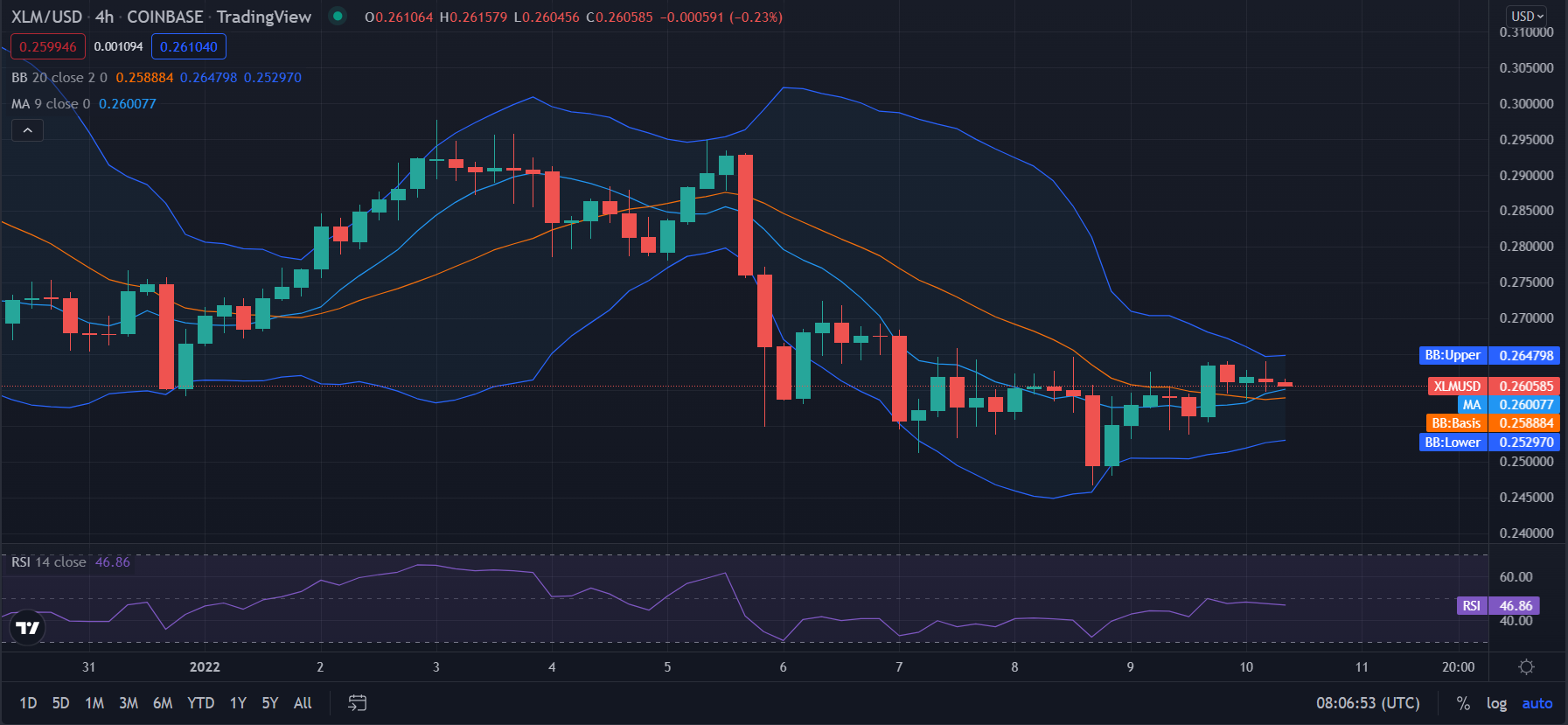The width and height of the screenshot is (1568, 725).
Task: Click the go-to-date calendar icon
Action: coord(357,703)
